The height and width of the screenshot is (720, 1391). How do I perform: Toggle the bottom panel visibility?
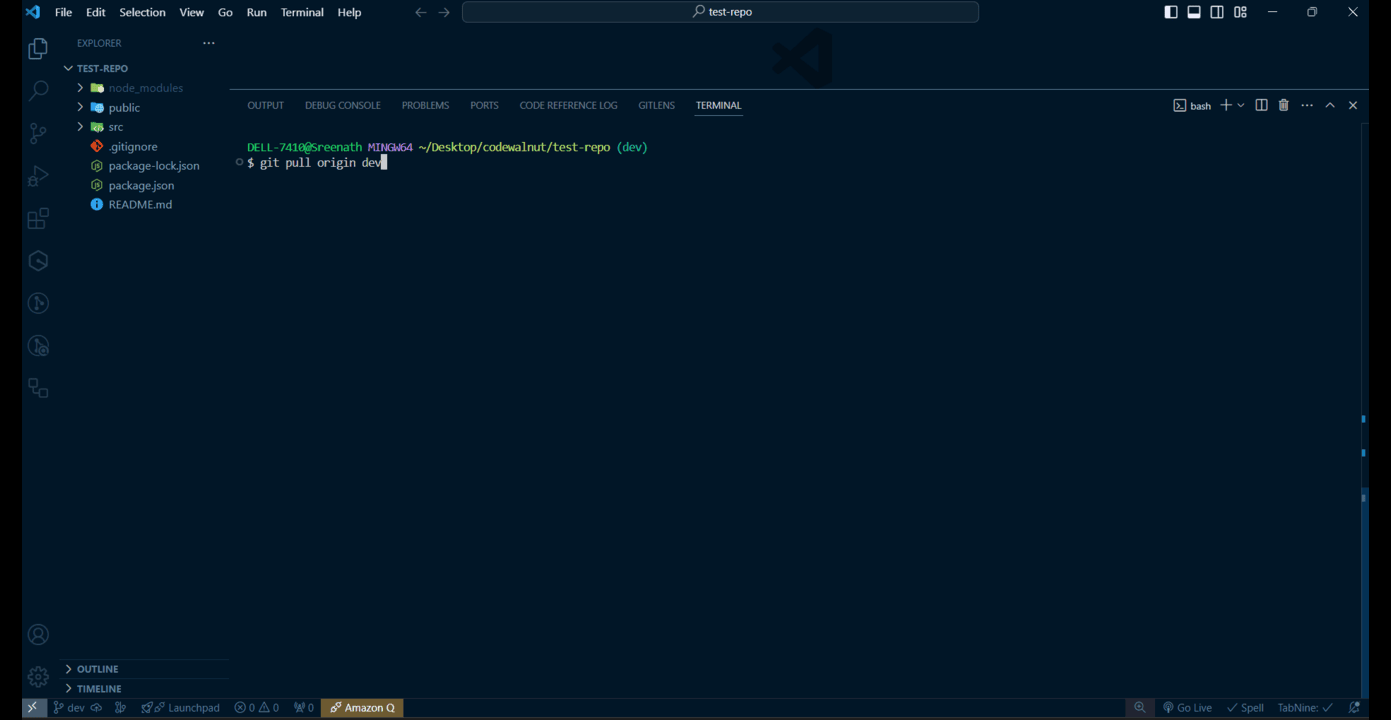click(1194, 12)
